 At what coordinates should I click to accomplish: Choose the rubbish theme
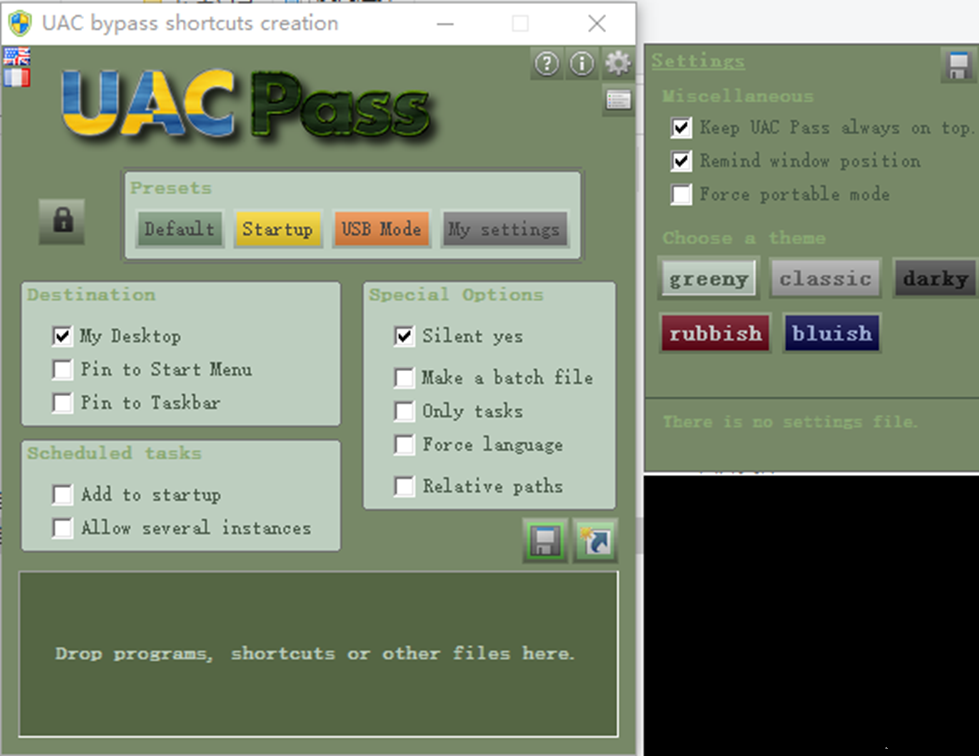716,333
